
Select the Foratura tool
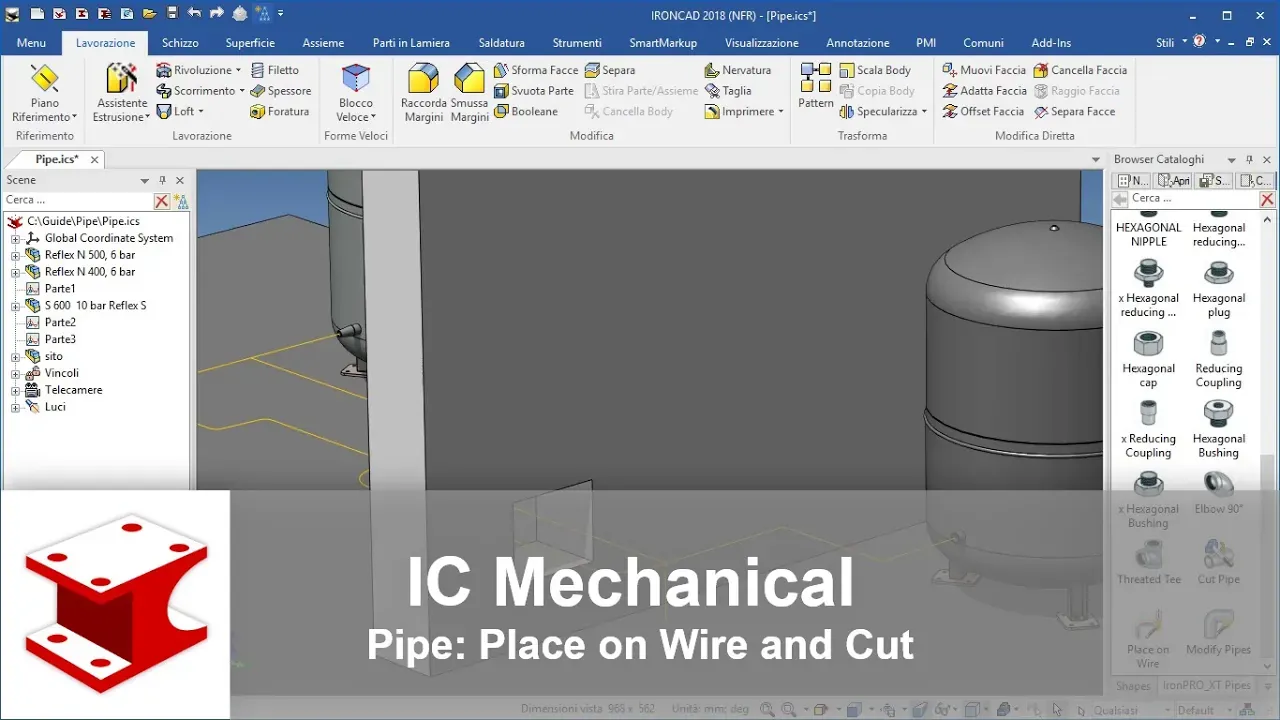[x=280, y=112]
